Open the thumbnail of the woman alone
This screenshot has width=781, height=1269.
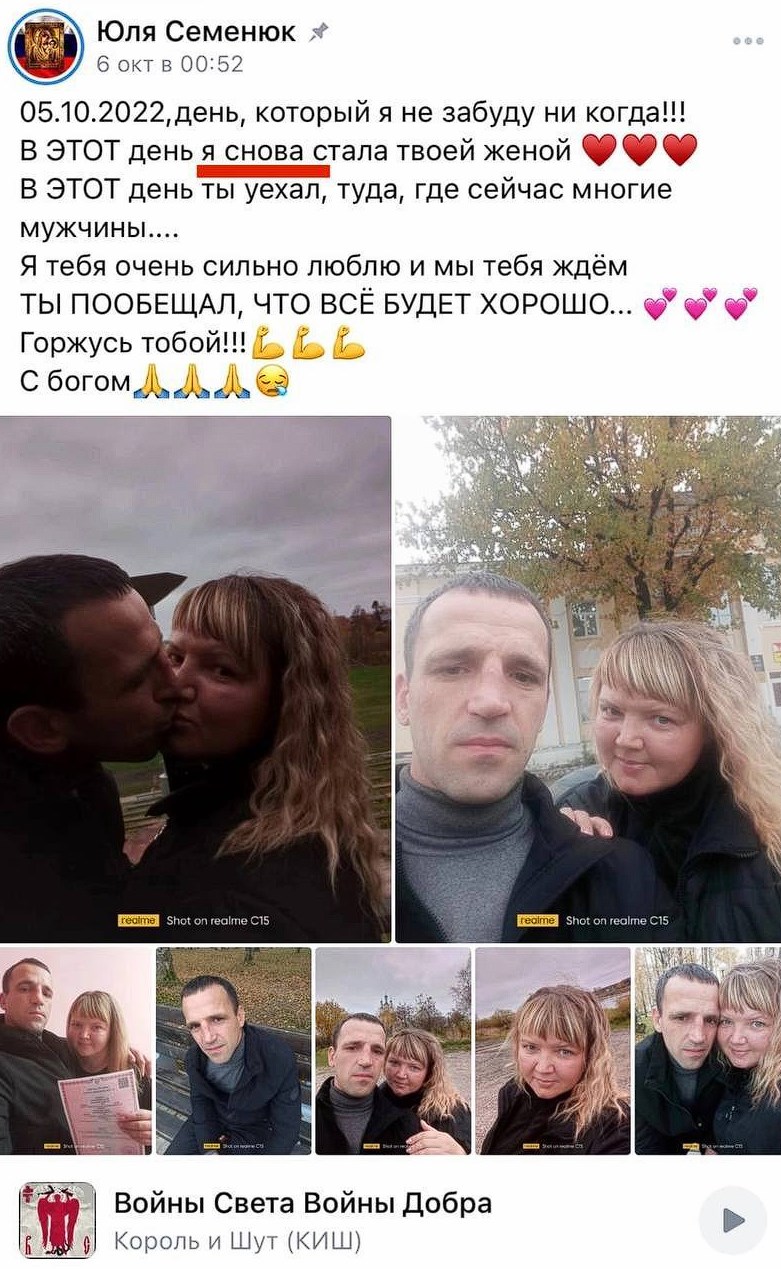pos(553,1051)
